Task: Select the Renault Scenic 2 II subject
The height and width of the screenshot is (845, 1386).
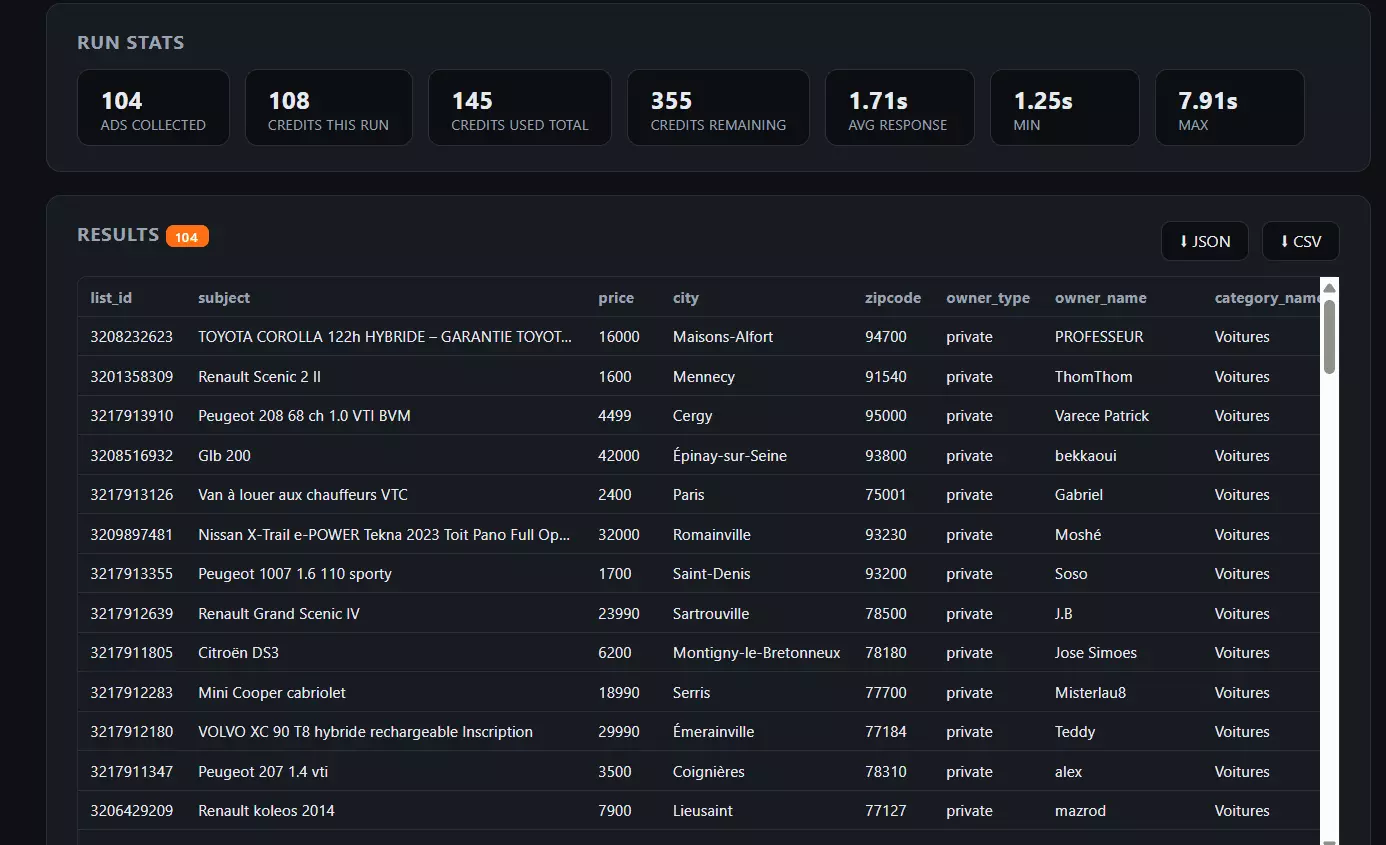Action: click(x=259, y=377)
